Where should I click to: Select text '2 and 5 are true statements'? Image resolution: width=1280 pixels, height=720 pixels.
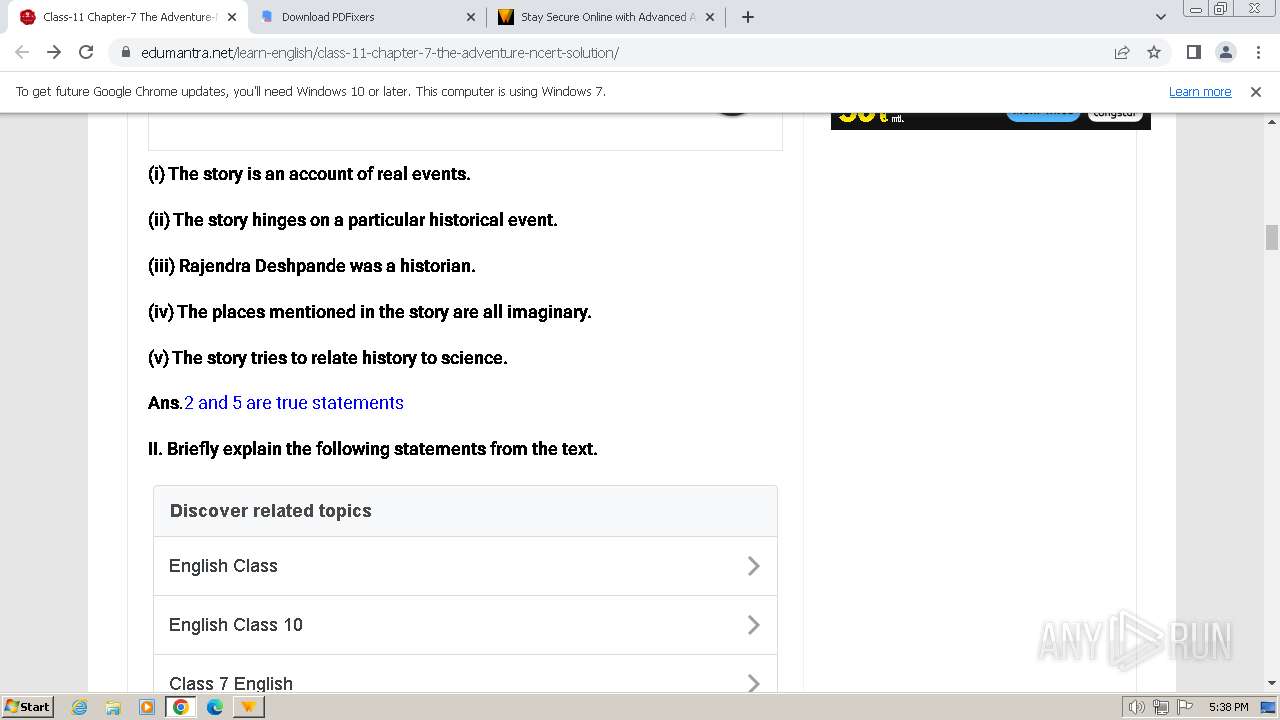[294, 403]
